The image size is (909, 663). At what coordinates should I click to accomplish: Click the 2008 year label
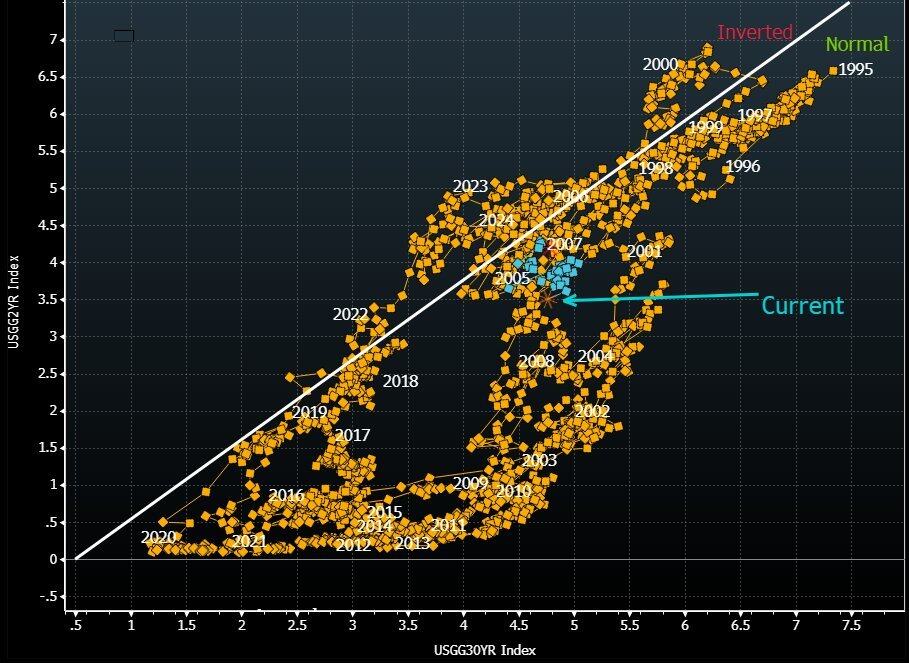tap(536, 361)
